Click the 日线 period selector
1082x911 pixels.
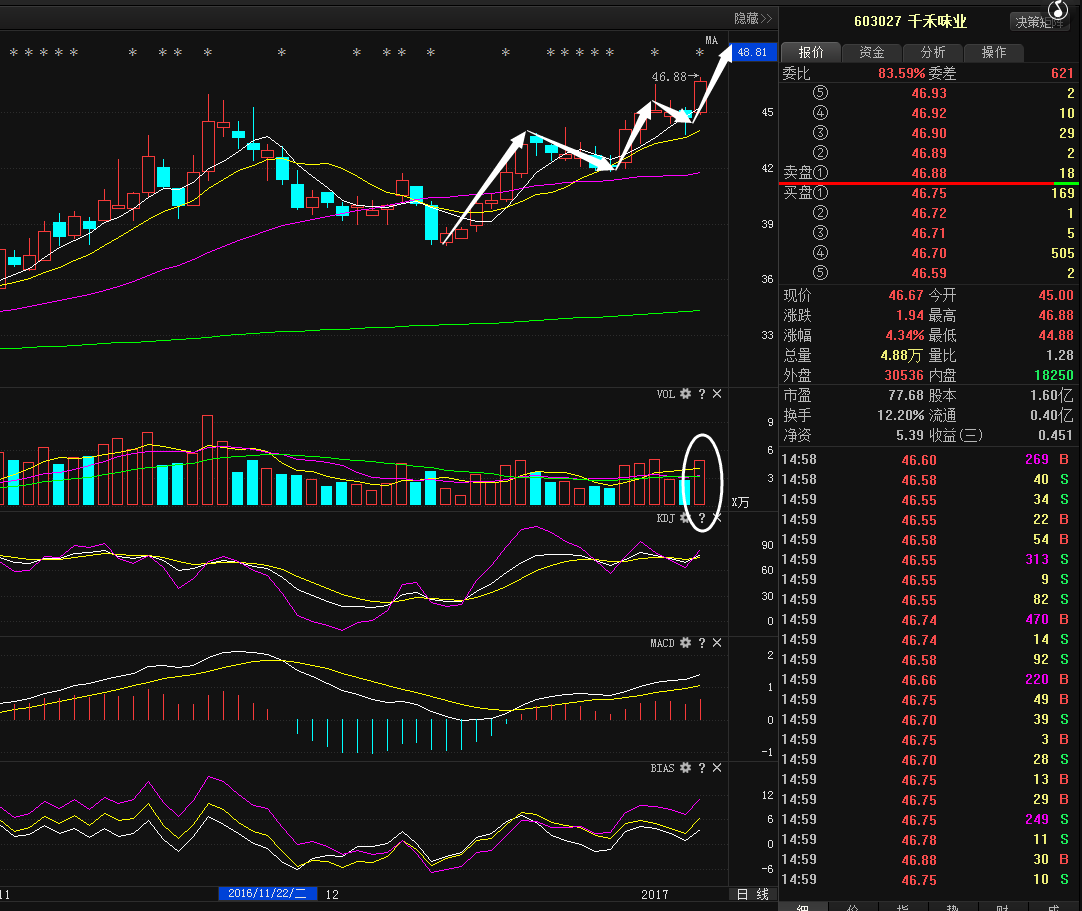point(753,894)
